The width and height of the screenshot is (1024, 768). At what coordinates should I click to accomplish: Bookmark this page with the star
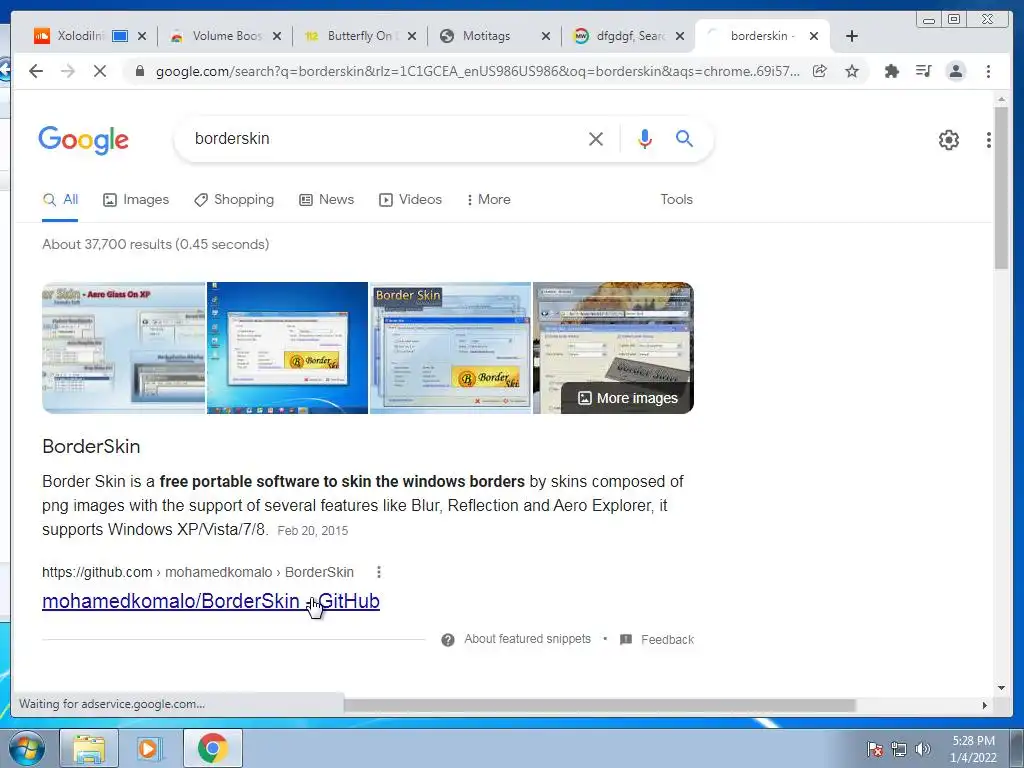[x=852, y=71]
